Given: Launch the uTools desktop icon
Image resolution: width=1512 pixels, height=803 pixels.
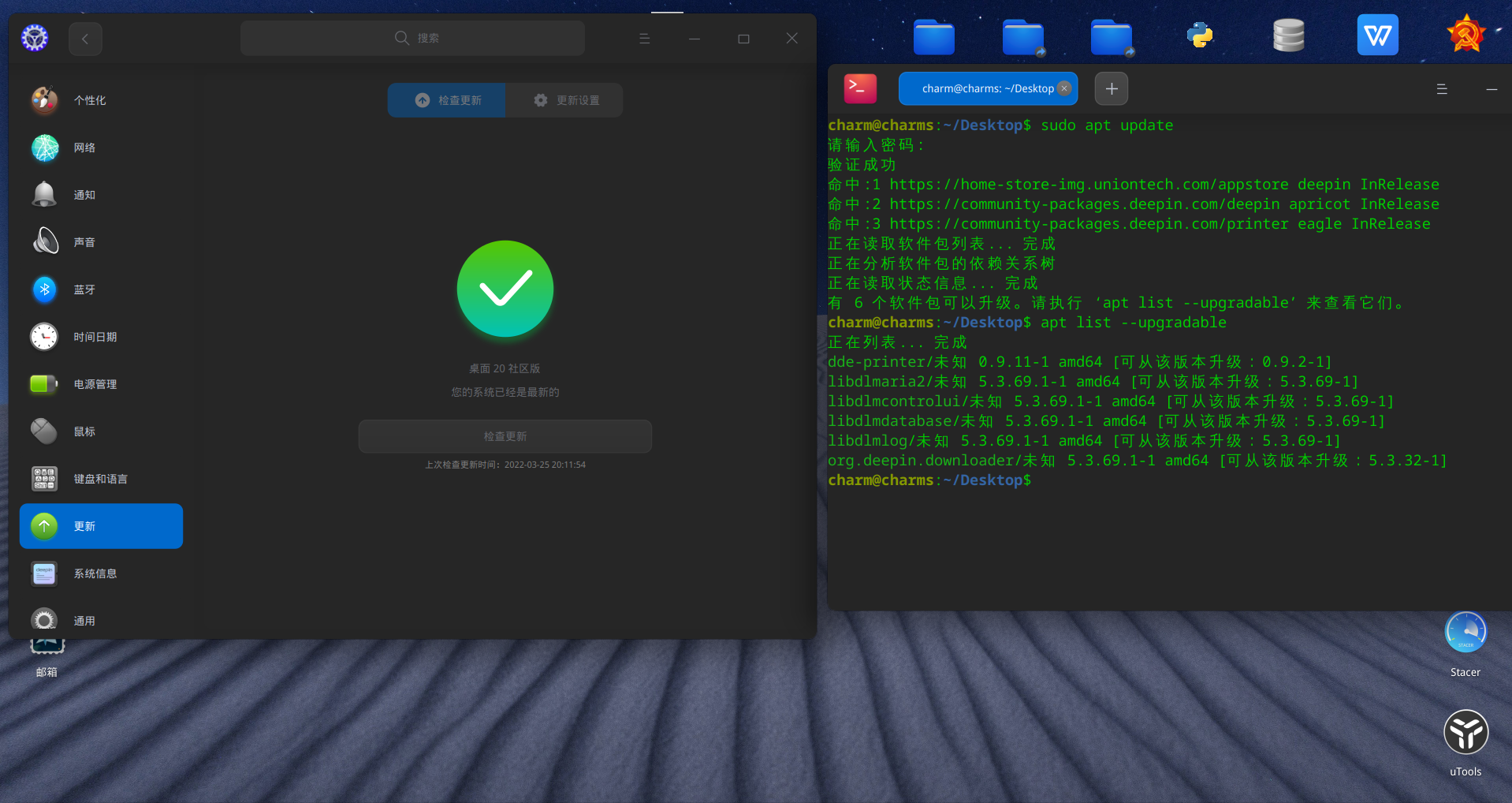Looking at the screenshot, I should coord(1465,732).
